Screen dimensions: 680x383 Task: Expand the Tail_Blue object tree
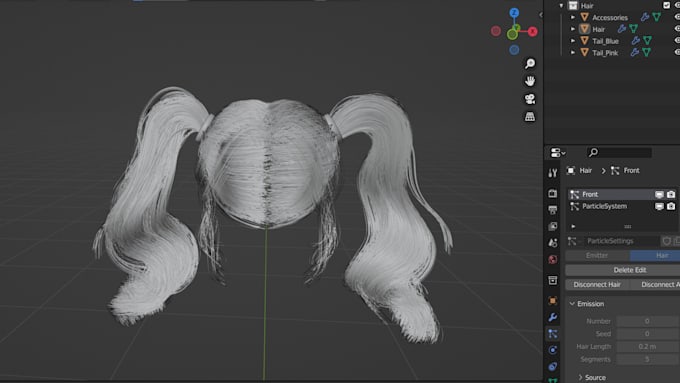(x=573, y=41)
